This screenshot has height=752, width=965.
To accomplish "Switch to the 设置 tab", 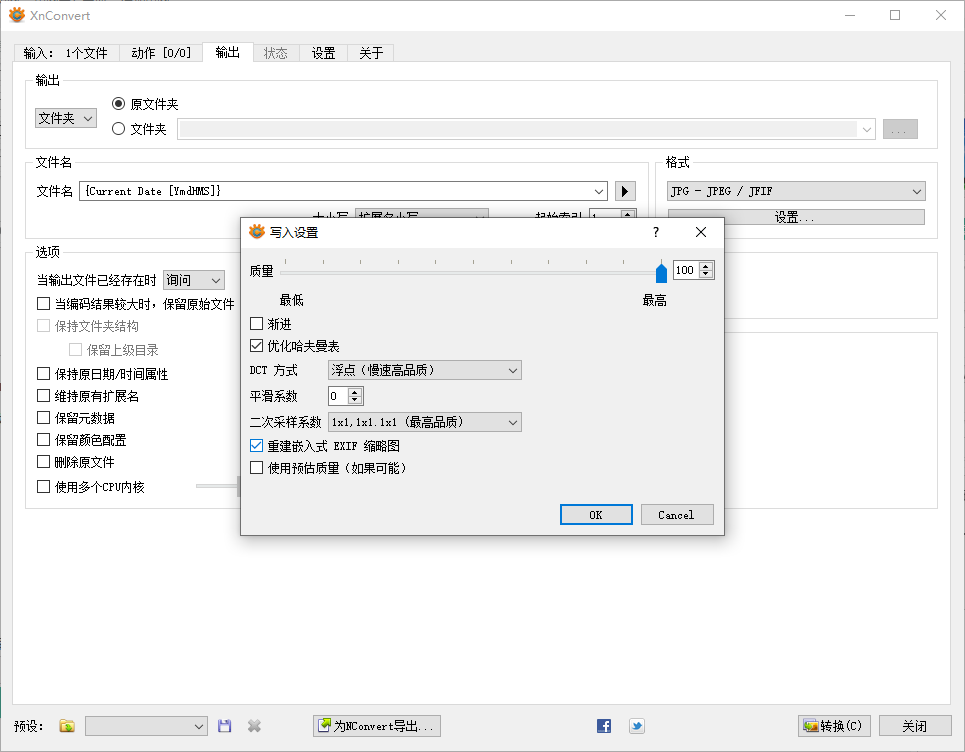I will [x=323, y=53].
